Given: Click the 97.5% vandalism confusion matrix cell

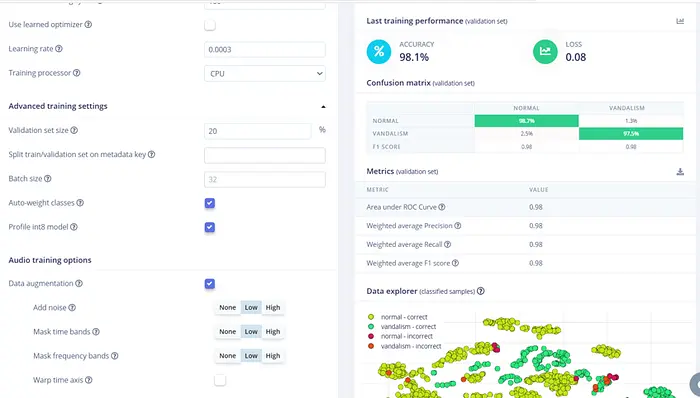Looking at the screenshot, I should (x=631, y=133).
